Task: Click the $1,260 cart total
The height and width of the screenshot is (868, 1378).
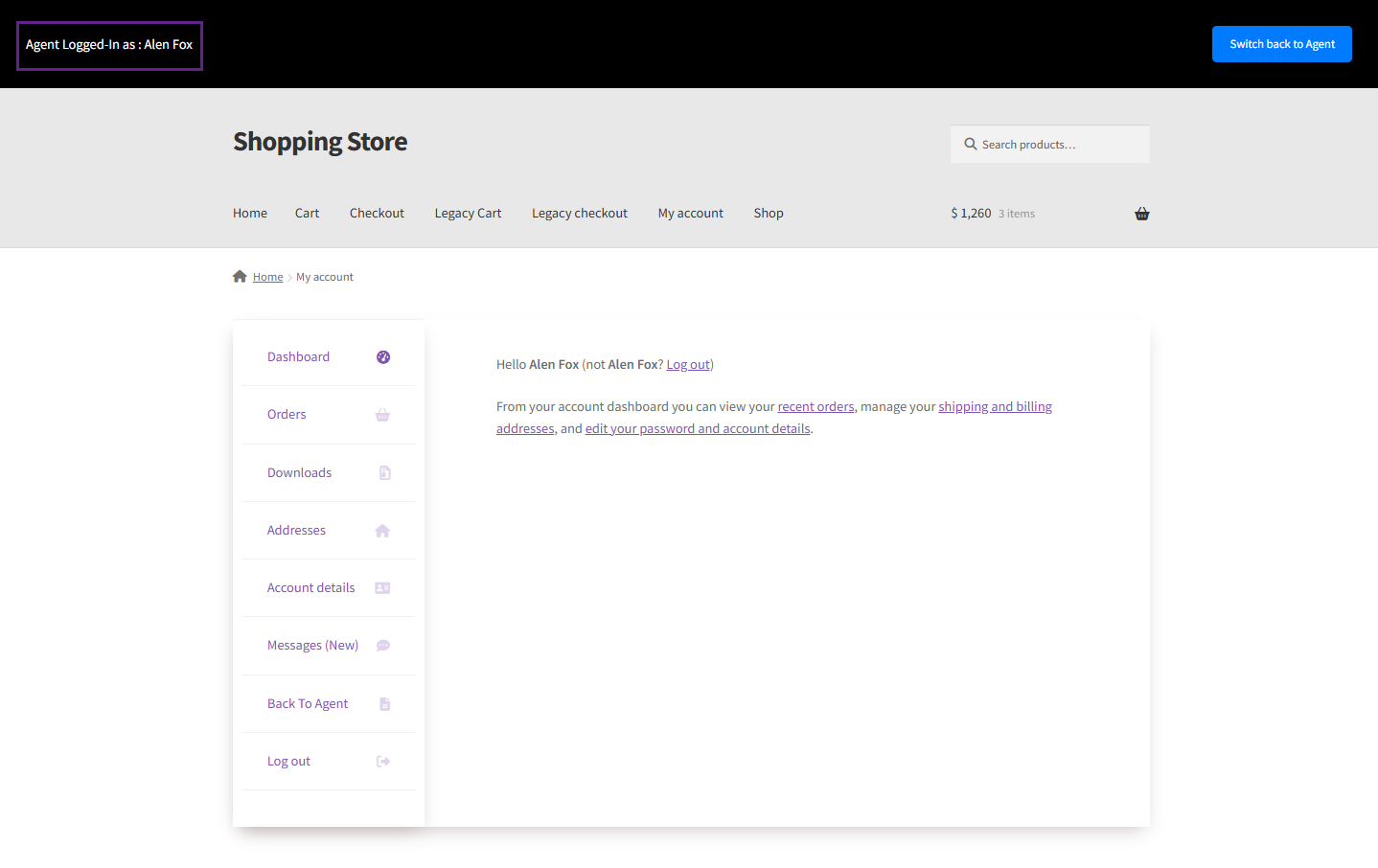Action: pos(971,213)
